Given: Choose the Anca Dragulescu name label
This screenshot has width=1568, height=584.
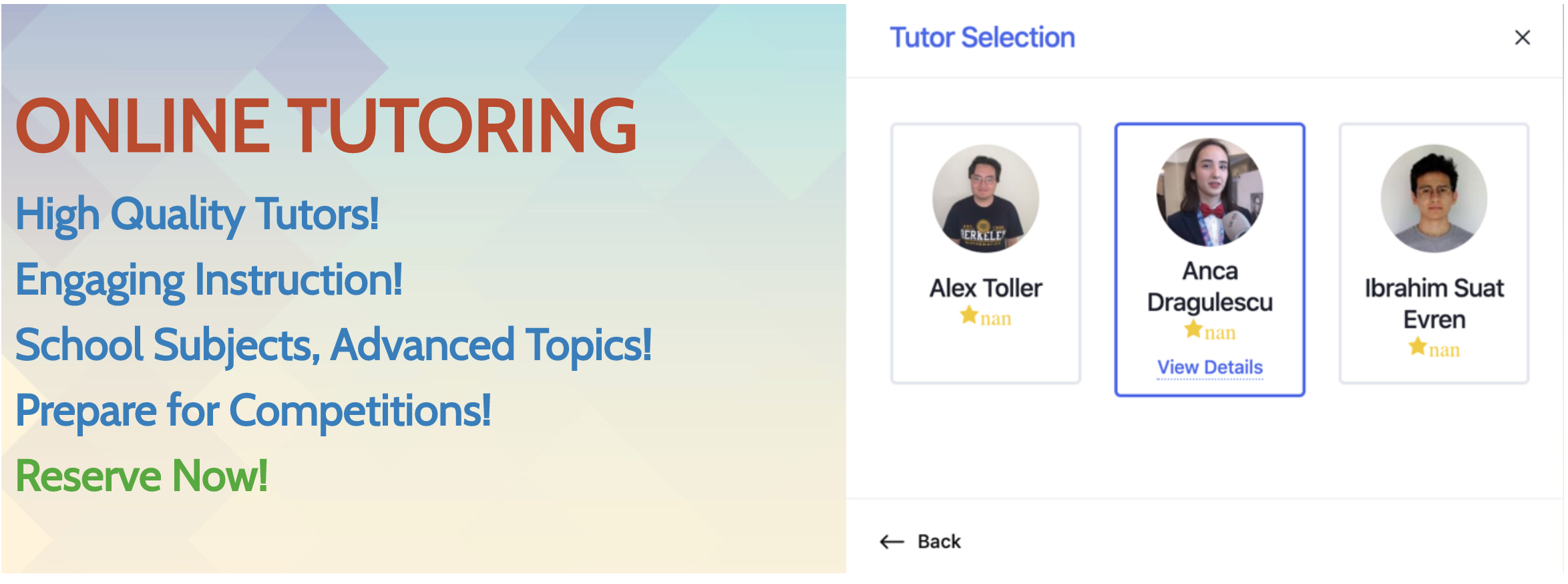Looking at the screenshot, I should point(1209,287).
